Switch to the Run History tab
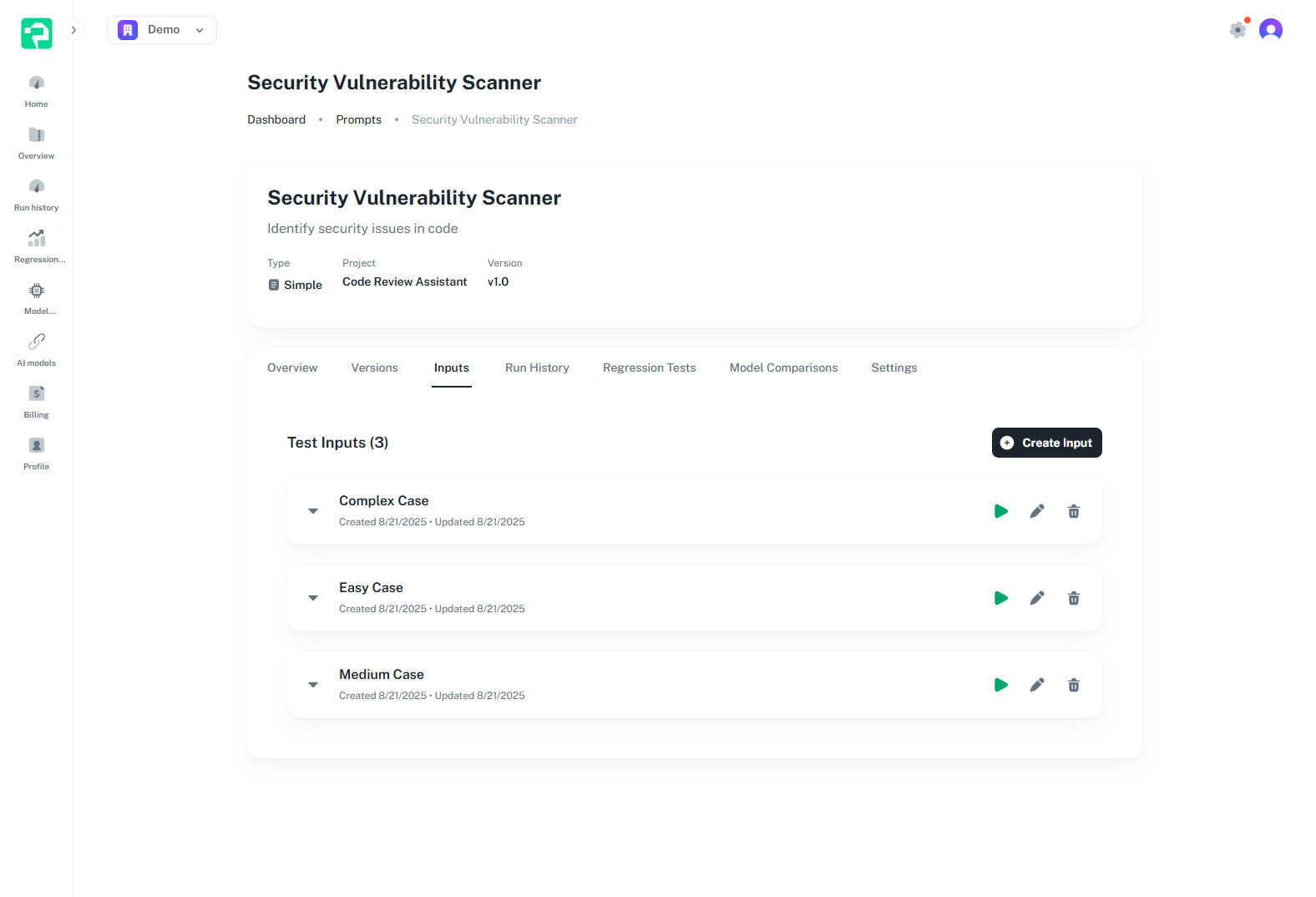 (537, 367)
